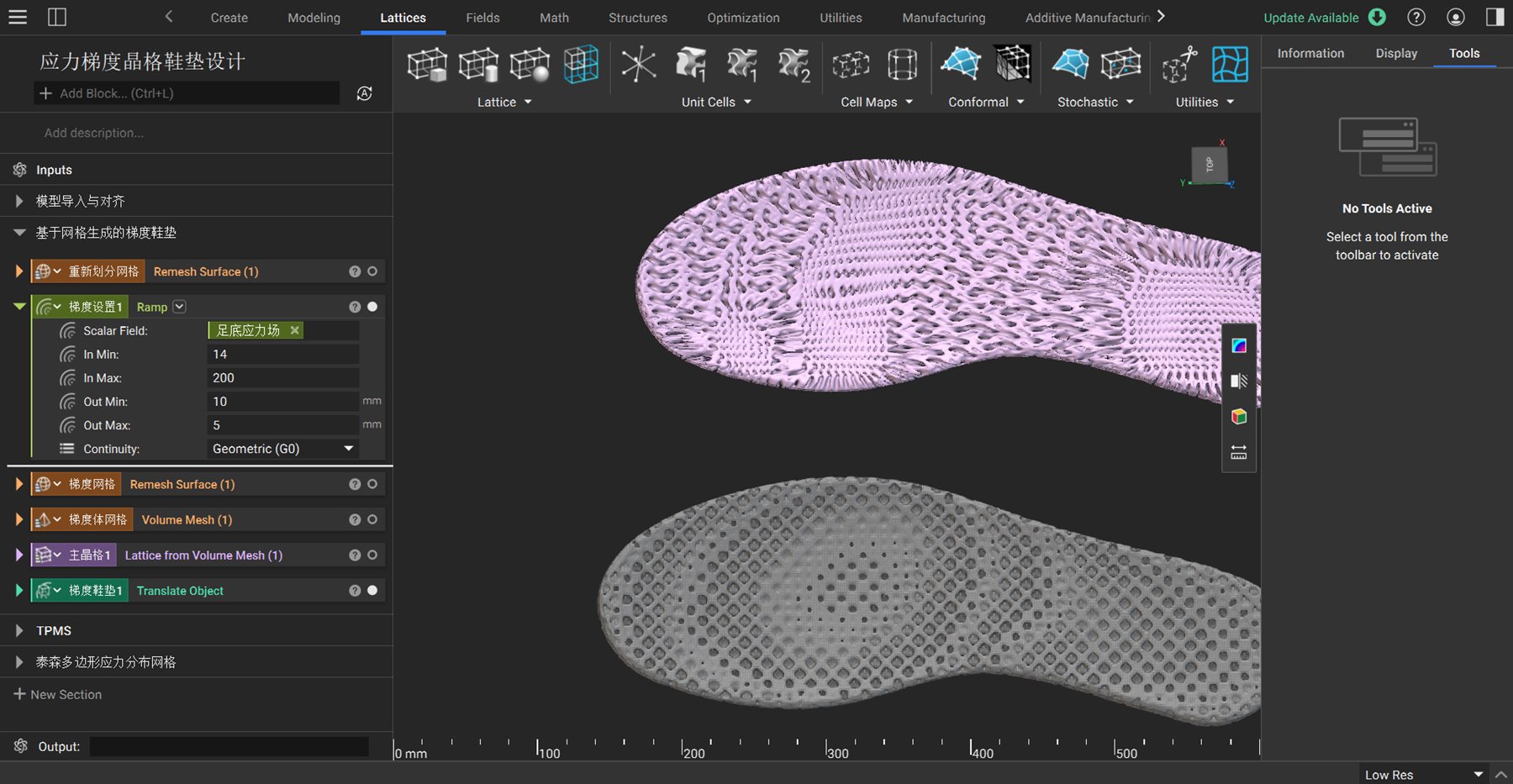
Task: Remove the 足底应力场 scalar field chip
Action: pyautogui.click(x=294, y=330)
